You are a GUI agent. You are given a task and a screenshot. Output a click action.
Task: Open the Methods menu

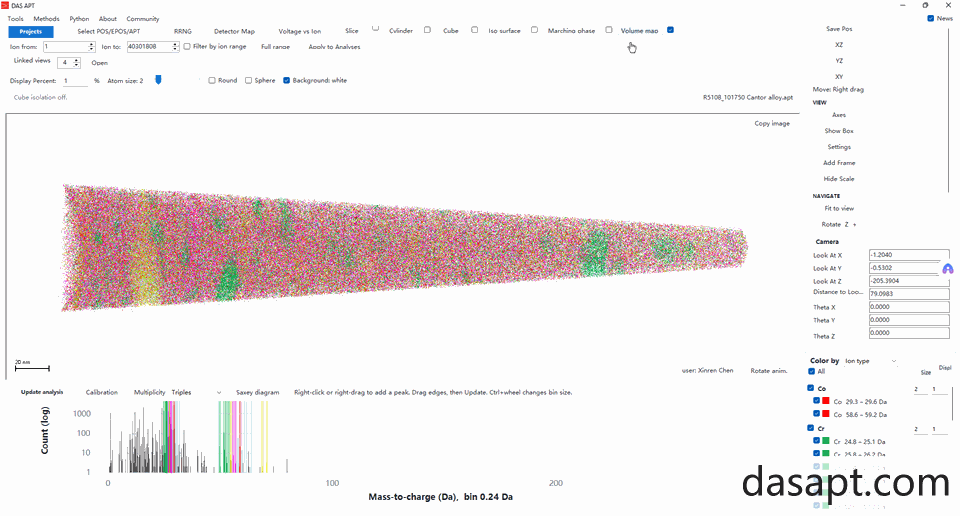click(47, 18)
